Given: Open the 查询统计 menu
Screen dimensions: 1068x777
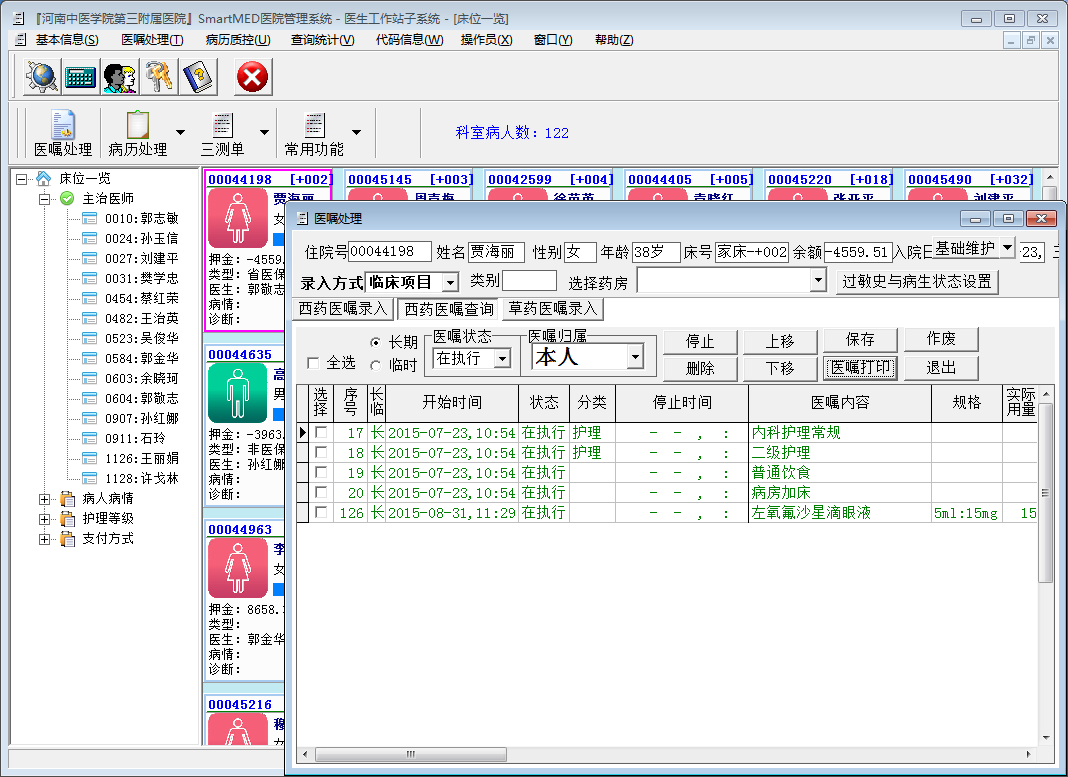Looking at the screenshot, I should click(322, 40).
